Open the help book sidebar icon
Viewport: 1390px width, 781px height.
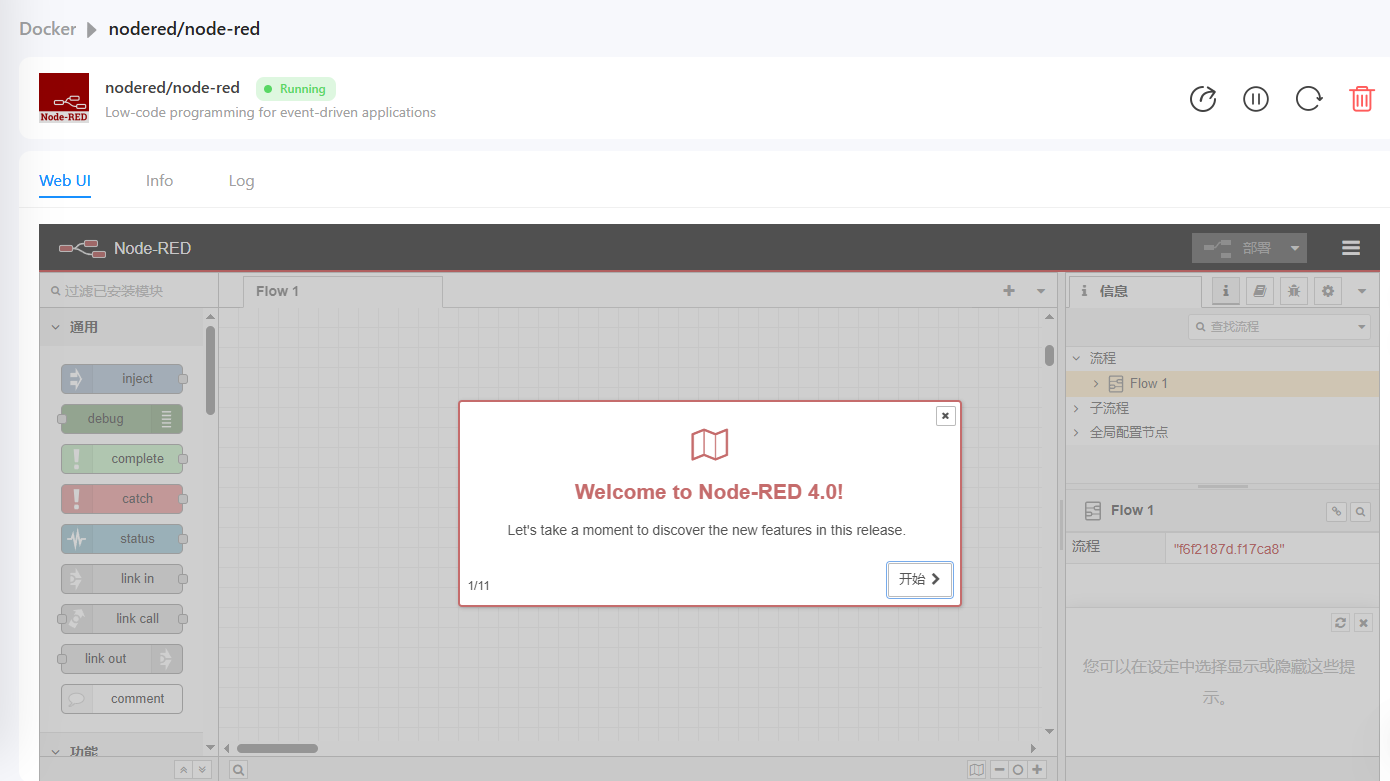click(x=1260, y=291)
